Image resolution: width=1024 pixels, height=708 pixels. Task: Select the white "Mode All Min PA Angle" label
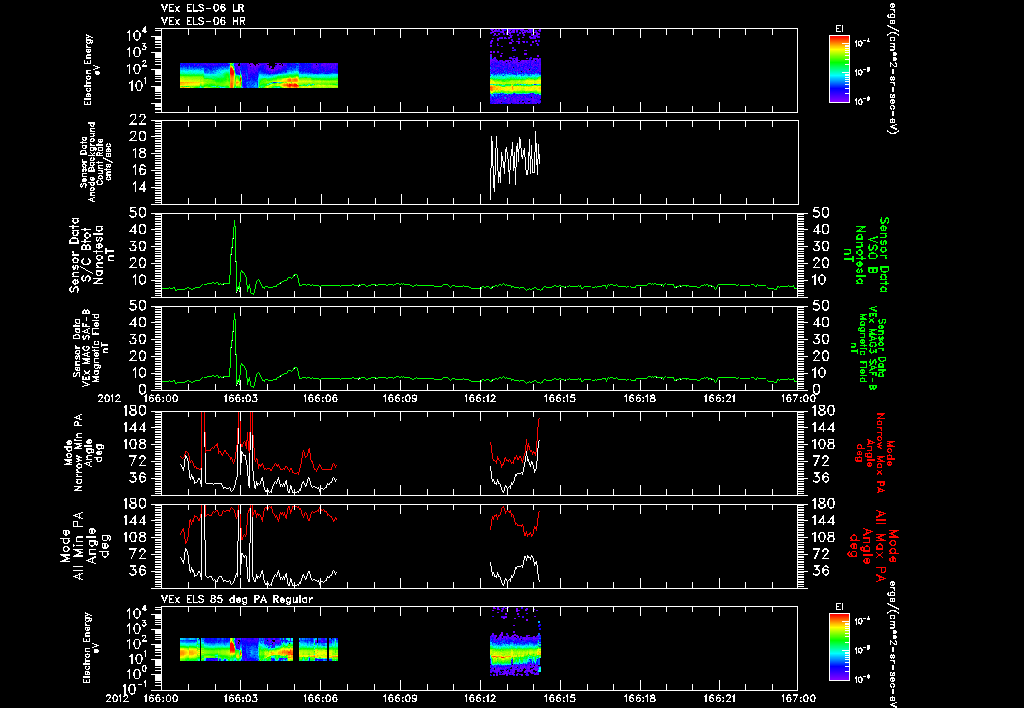pos(84,545)
